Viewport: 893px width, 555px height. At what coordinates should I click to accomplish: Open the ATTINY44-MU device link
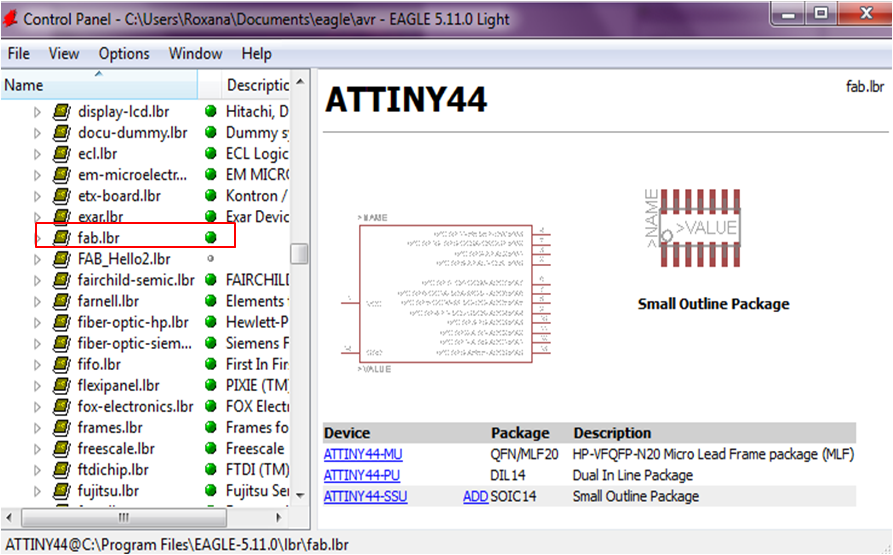(363, 454)
